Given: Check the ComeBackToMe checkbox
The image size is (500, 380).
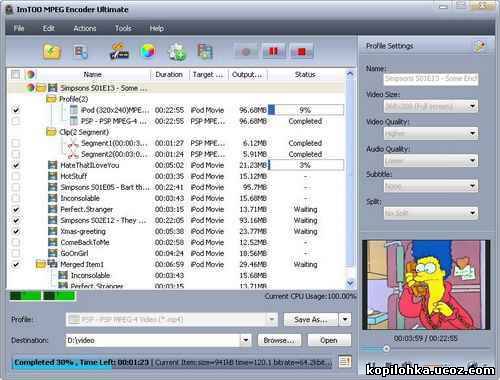Looking at the screenshot, I should click(x=16, y=242).
